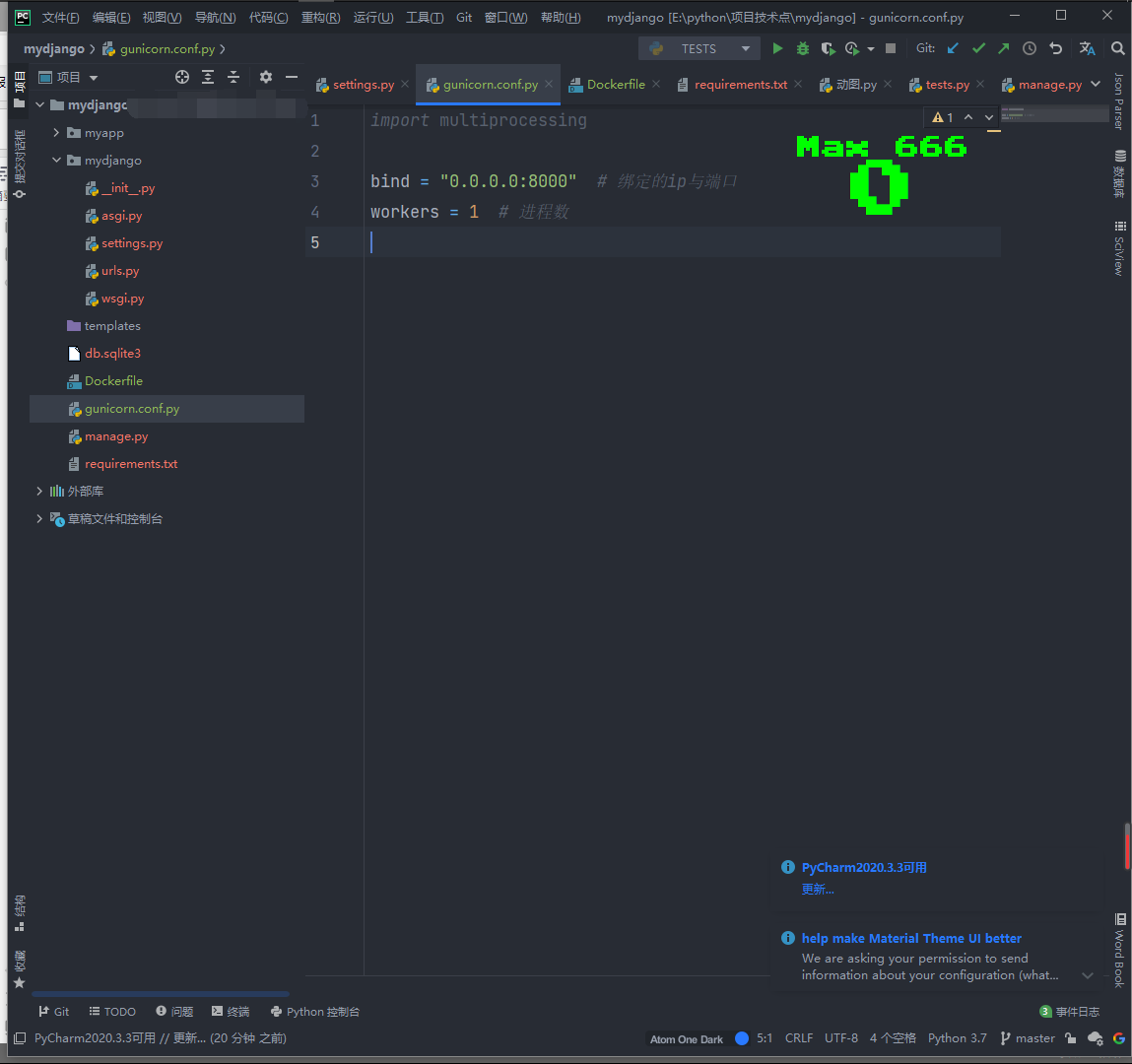Expand the myapp folder
This screenshot has width=1132, height=1064.
point(56,133)
